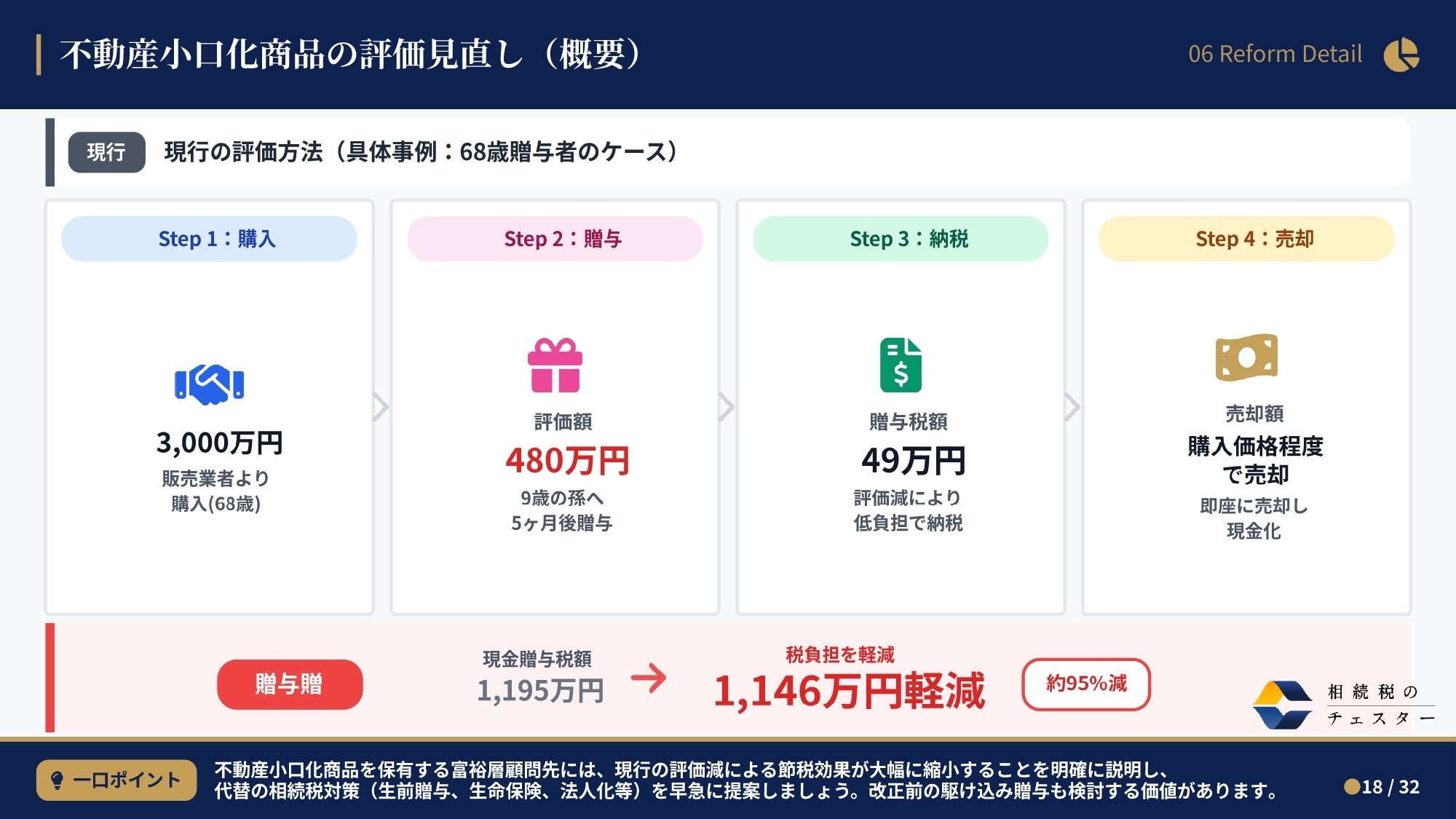Click the chevron between Step 2 and Step 3
The height and width of the screenshot is (819, 1456).
(x=726, y=407)
